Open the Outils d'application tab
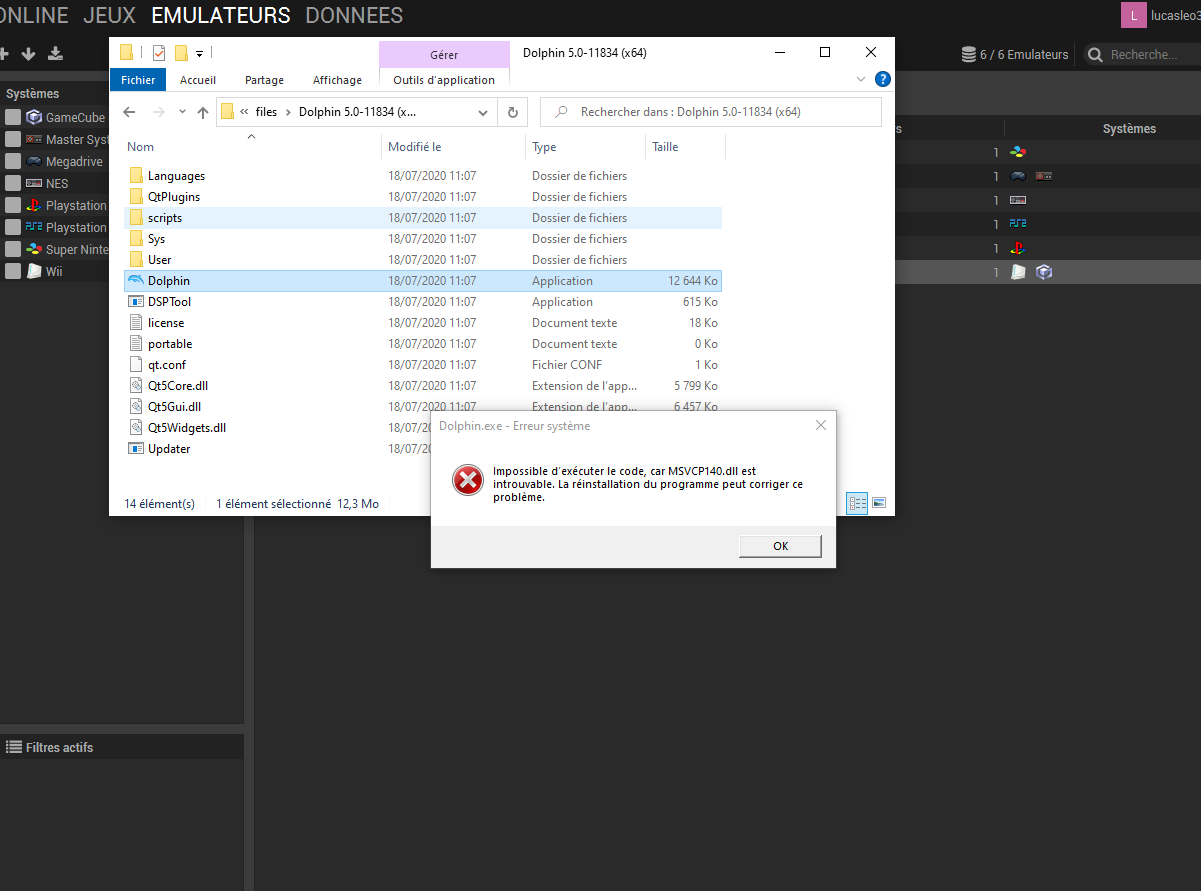 [444, 80]
